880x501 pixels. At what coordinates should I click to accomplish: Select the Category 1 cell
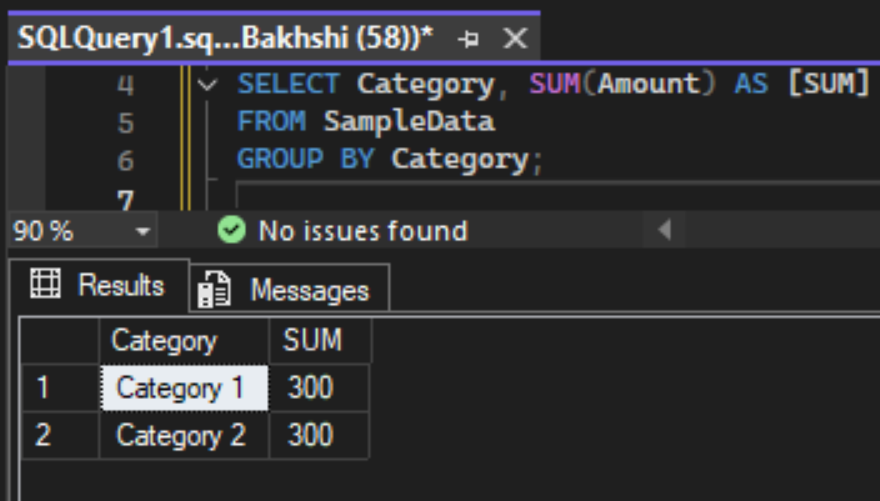tap(184, 388)
